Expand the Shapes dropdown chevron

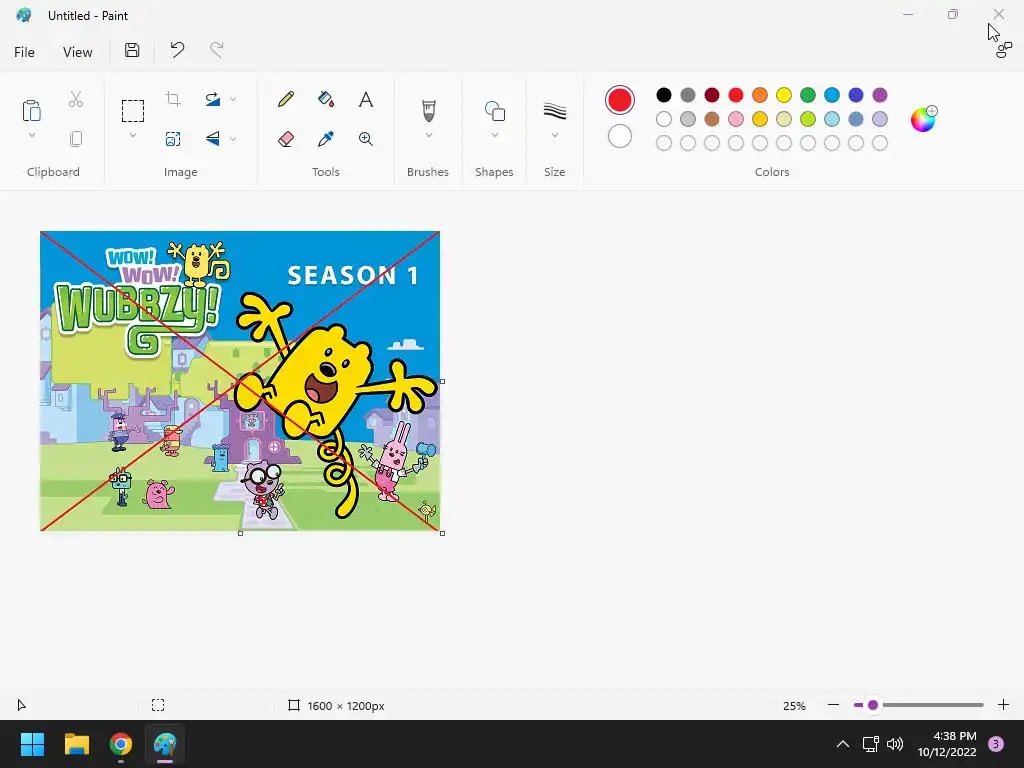[495, 135]
